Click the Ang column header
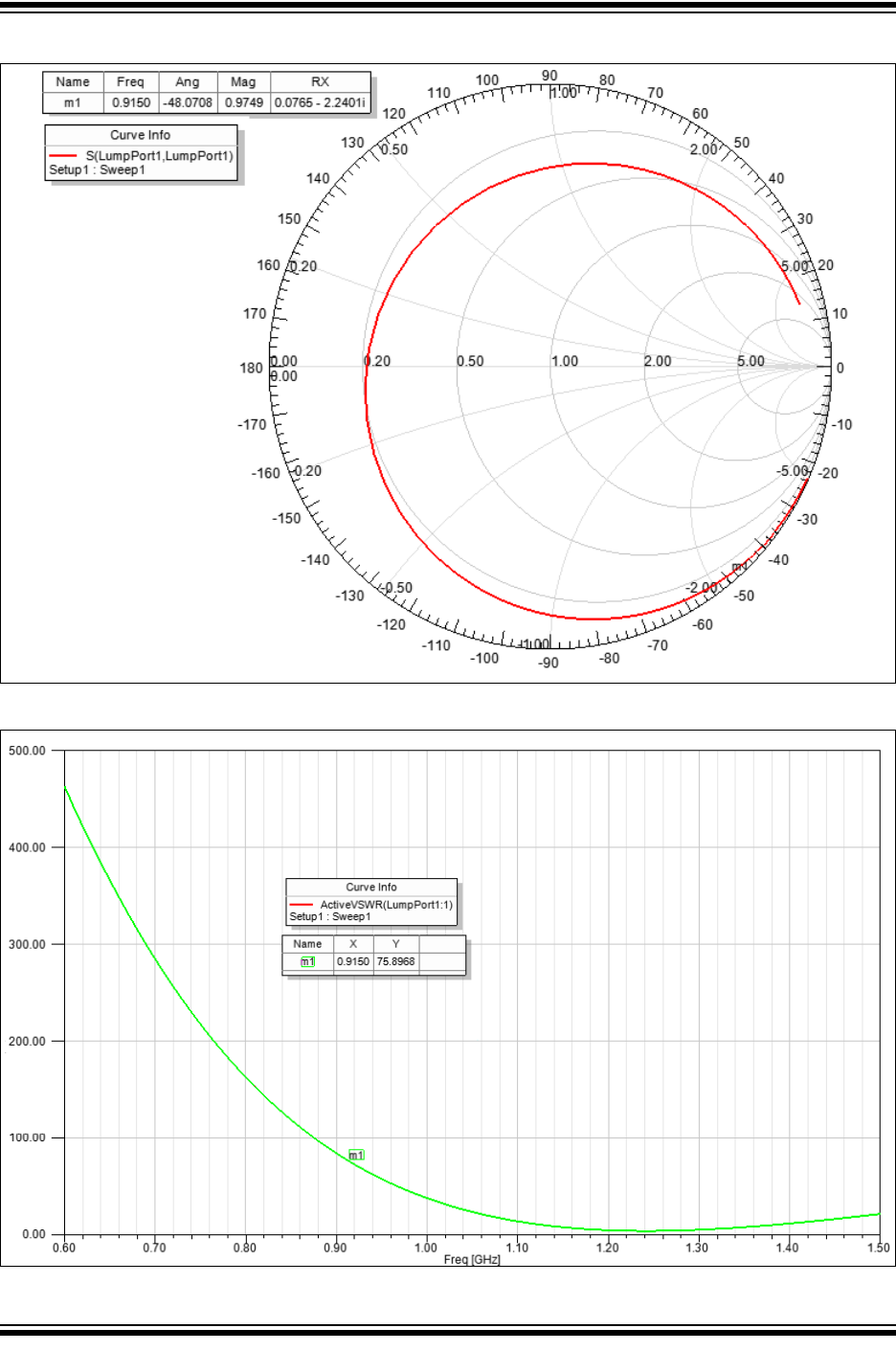The height and width of the screenshot is (1351, 896). (188, 82)
